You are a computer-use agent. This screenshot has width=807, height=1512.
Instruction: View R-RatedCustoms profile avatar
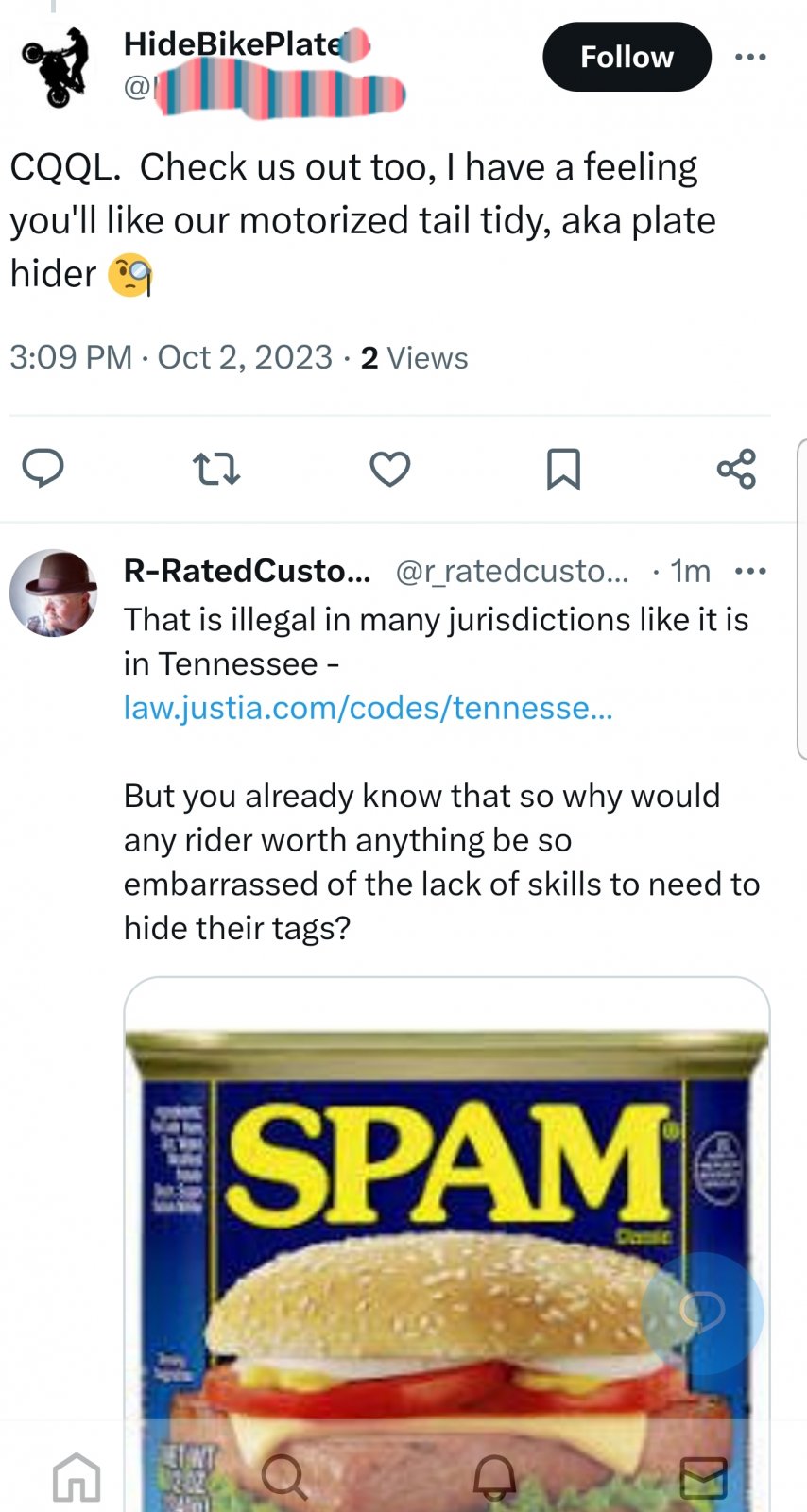[x=54, y=593]
